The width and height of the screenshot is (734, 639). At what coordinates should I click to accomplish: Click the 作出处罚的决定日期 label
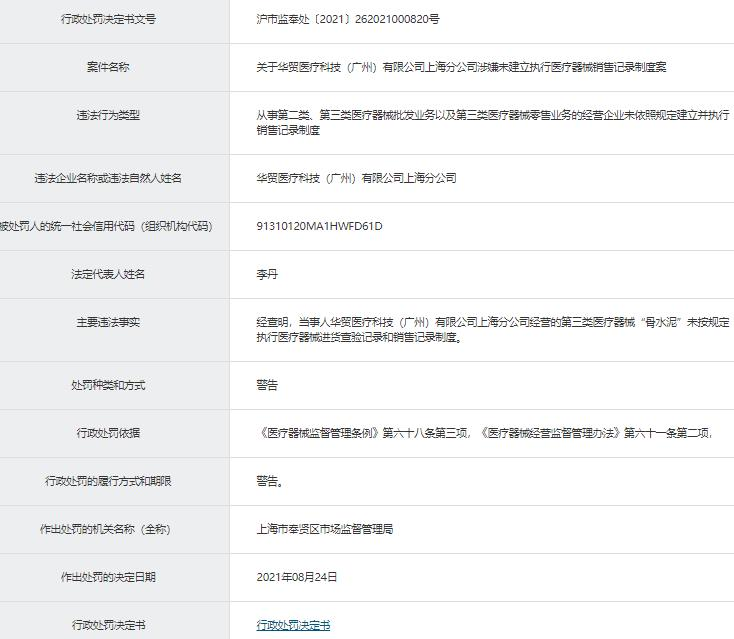[108, 577]
